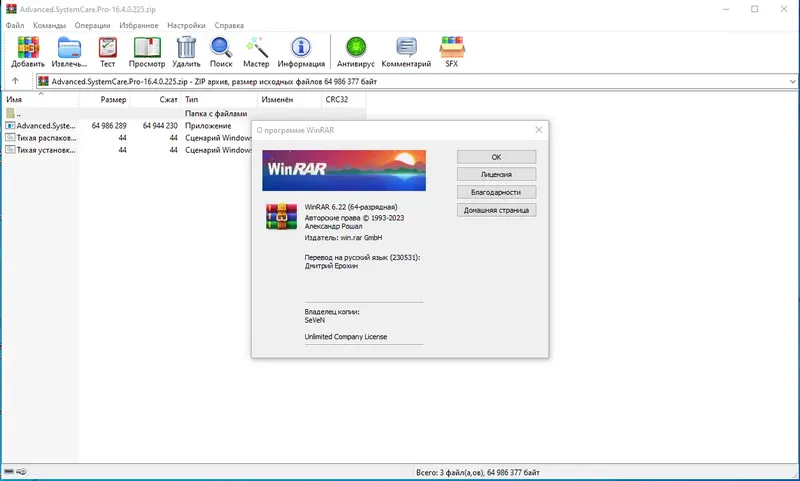Click the Папка с файлами type cell
800x481 pixels.
[x=216, y=113]
